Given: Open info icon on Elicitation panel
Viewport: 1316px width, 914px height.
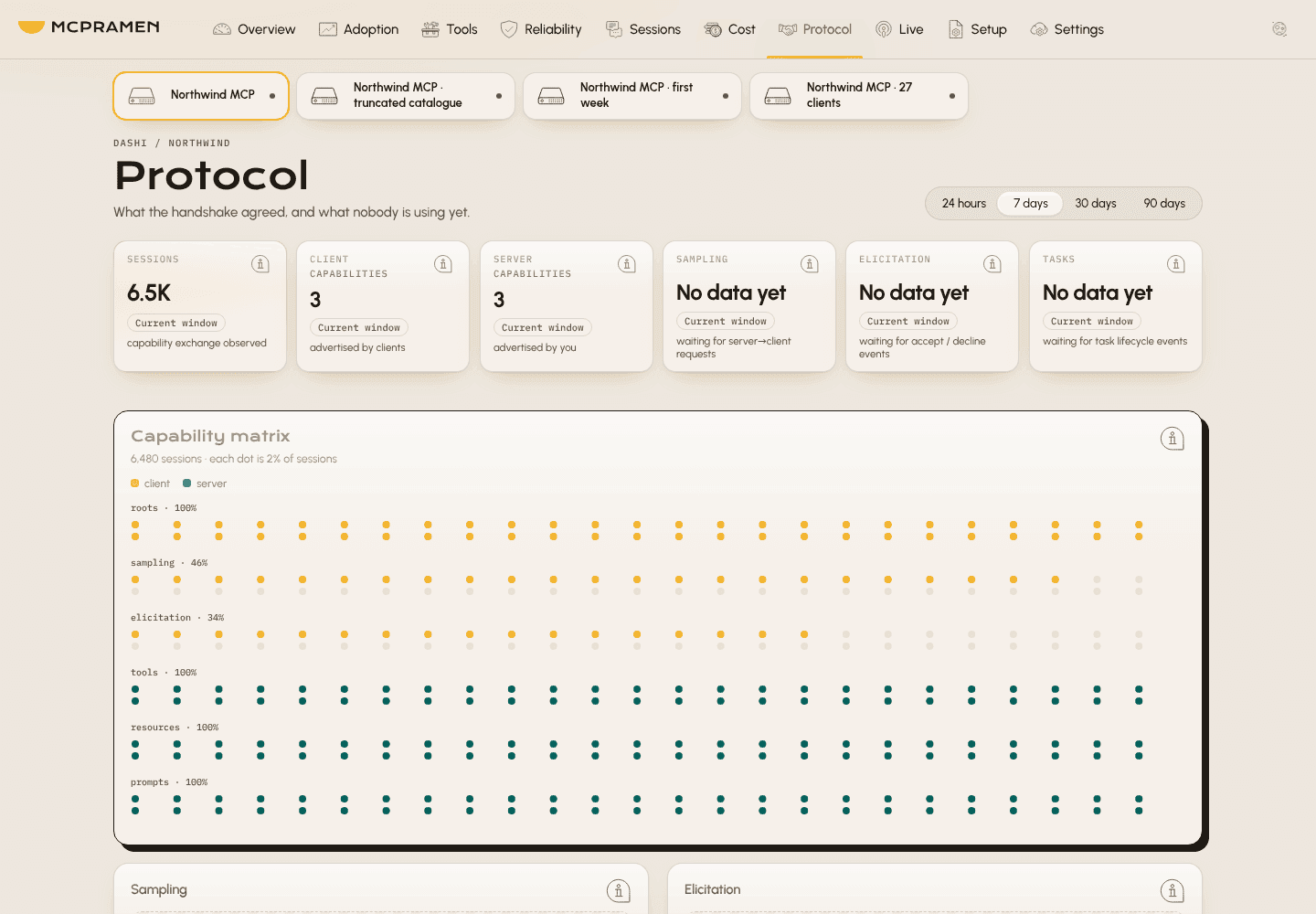Looking at the screenshot, I should click(x=1173, y=890).
